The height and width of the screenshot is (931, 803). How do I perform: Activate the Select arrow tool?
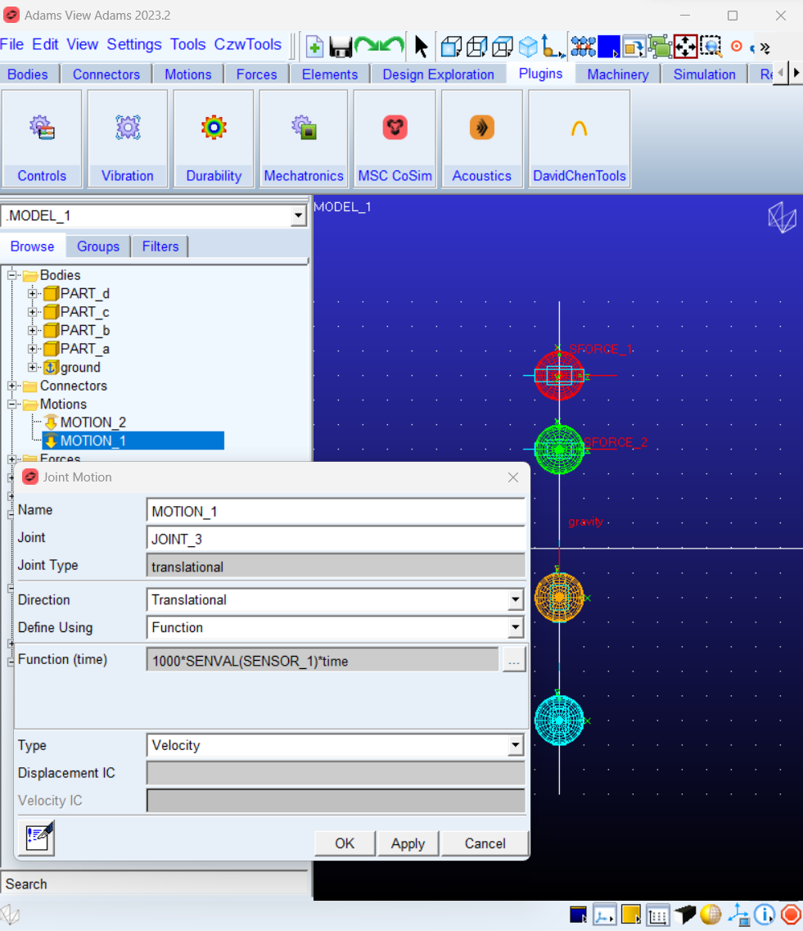[421, 46]
